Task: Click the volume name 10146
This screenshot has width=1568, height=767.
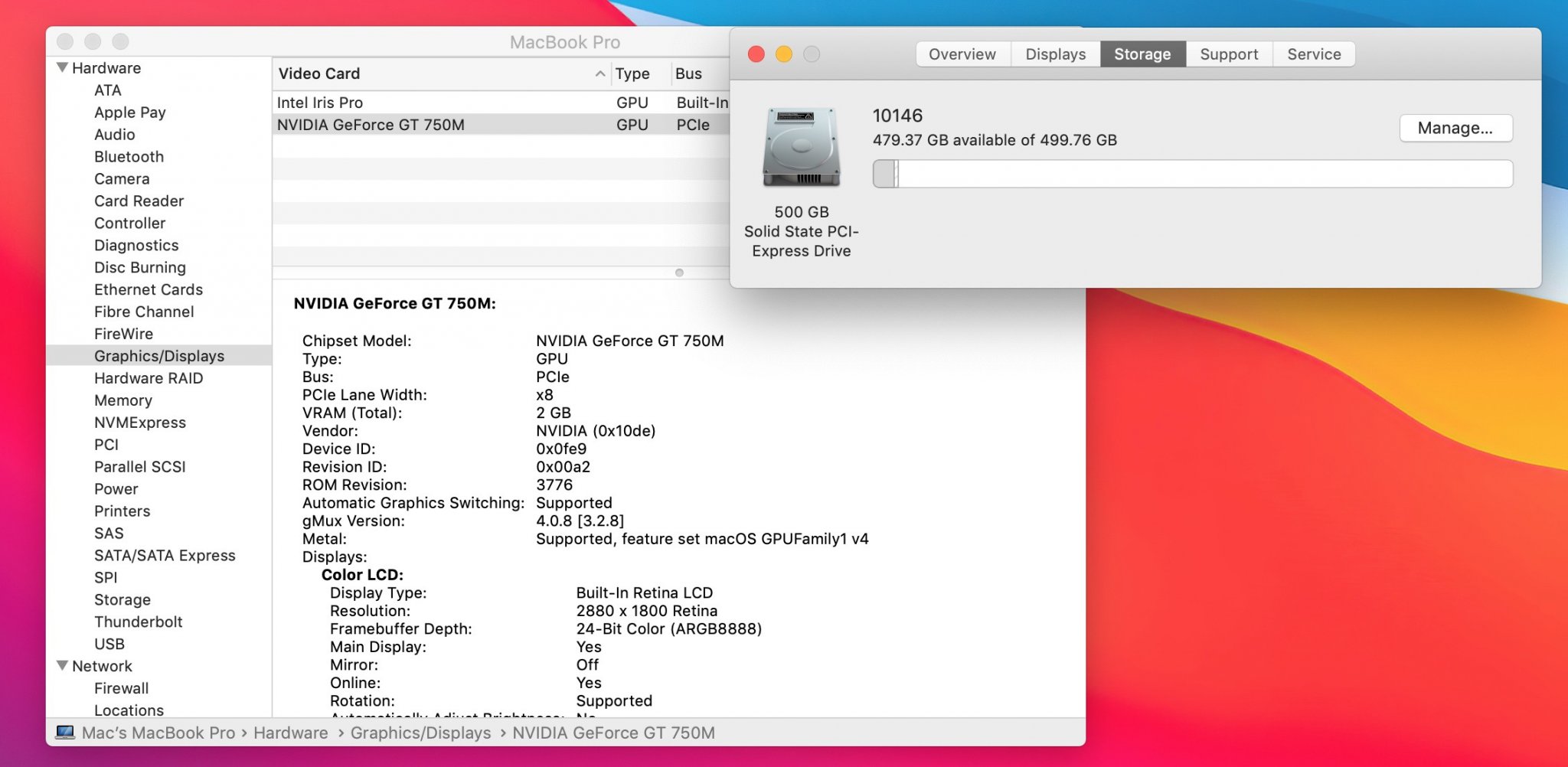Action: (897, 116)
